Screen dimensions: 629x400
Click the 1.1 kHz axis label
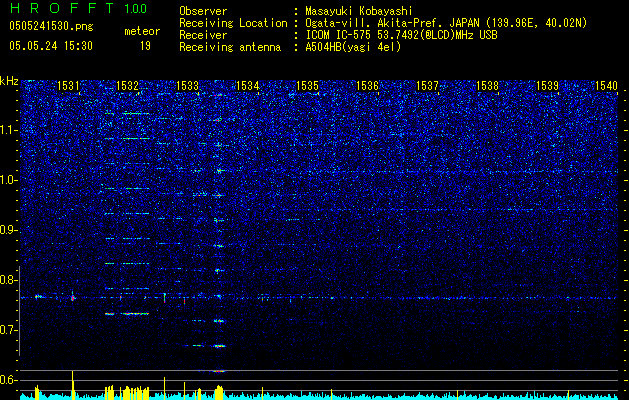(8, 130)
